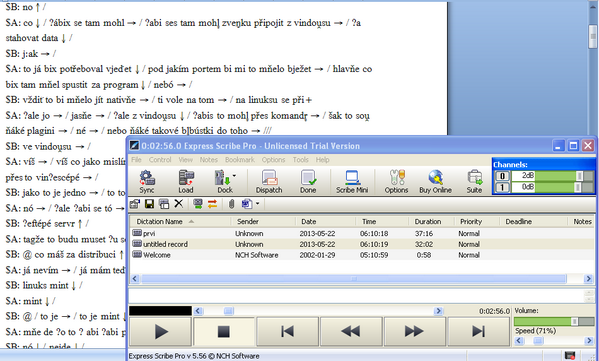
Task: Click the monitor with green arrow icon
Action: (x=198, y=204)
